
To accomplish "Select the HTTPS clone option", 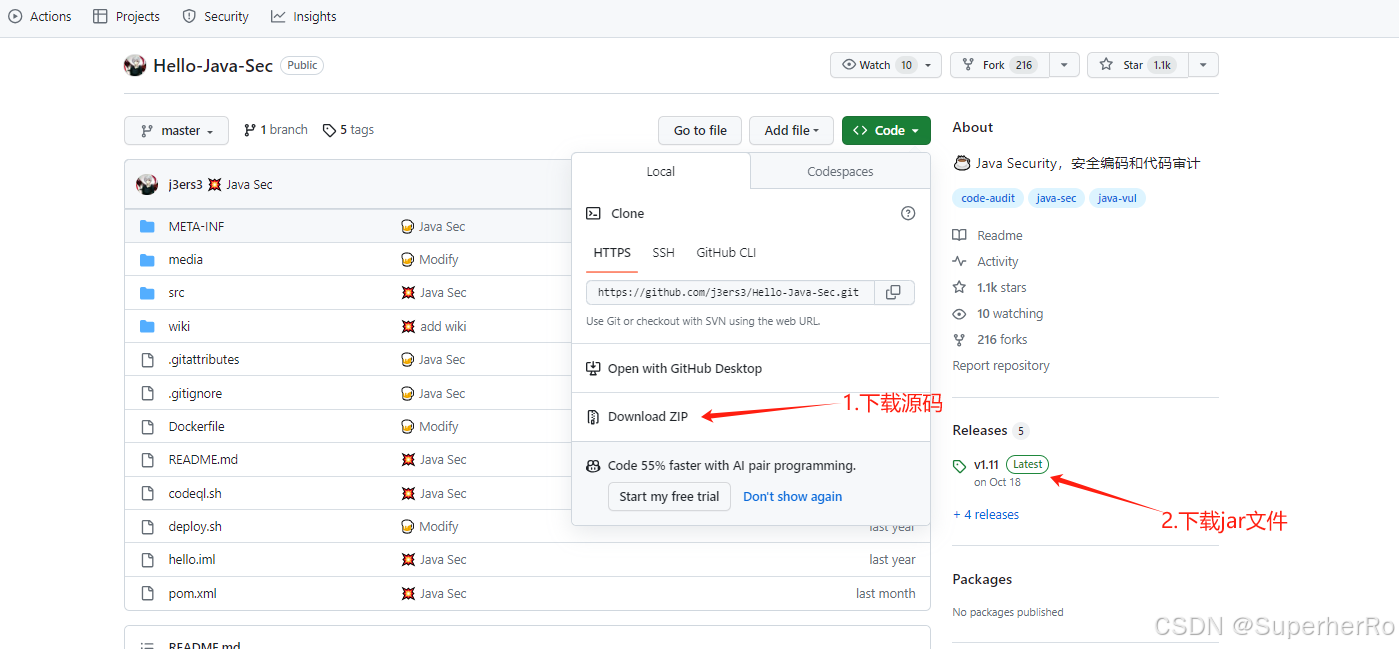I will (x=612, y=253).
